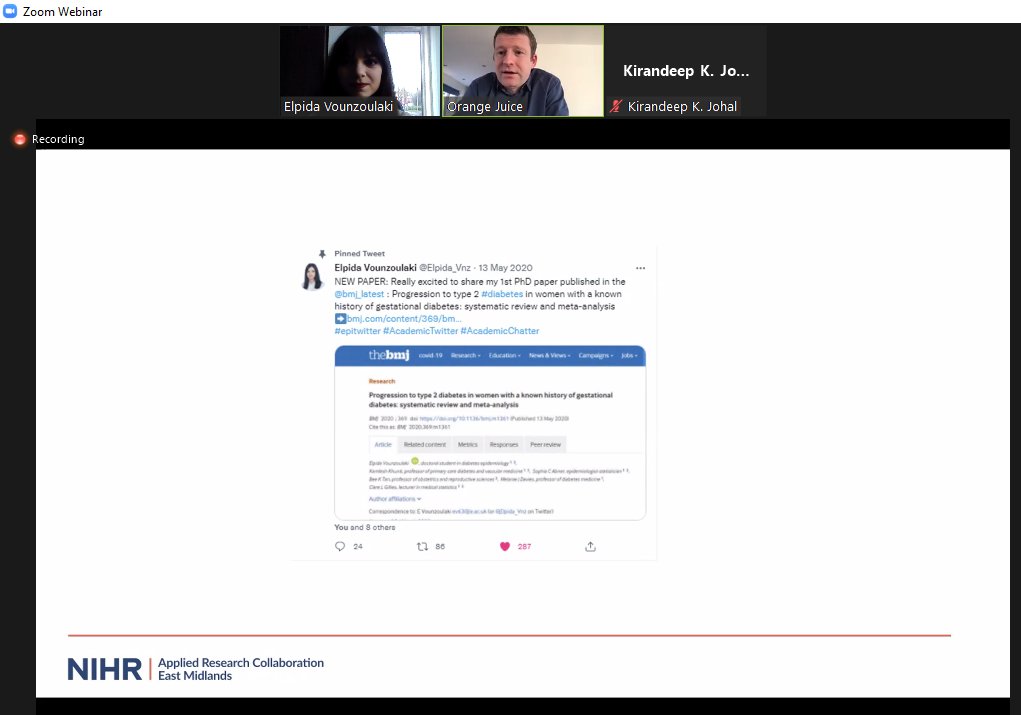
Task: Switch to the Article tab
Action: pos(383,445)
